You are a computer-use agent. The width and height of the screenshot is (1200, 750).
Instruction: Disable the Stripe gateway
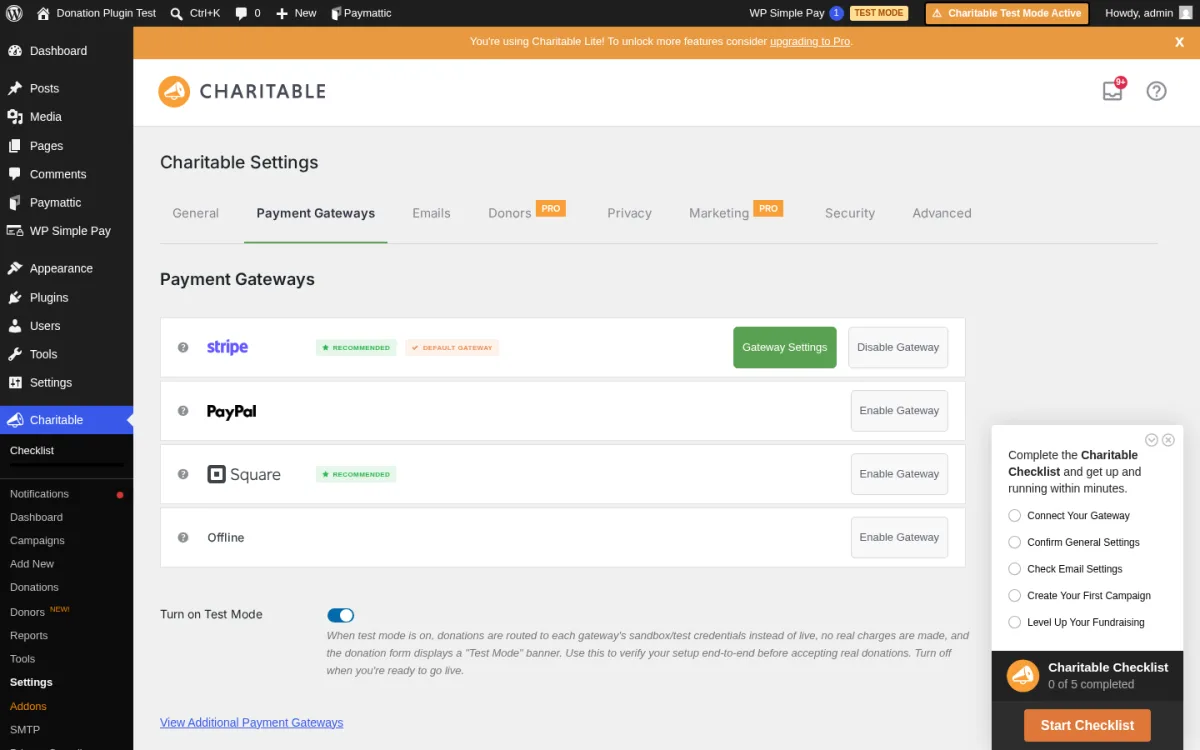(898, 347)
